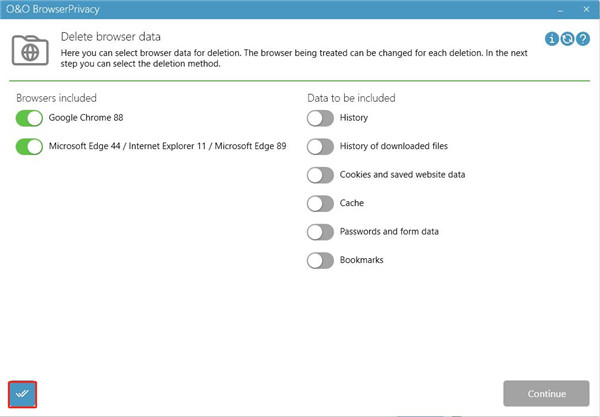Screen dimensions: 600x417
Task: Switch on the Cache toggle
Action: click(x=320, y=203)
